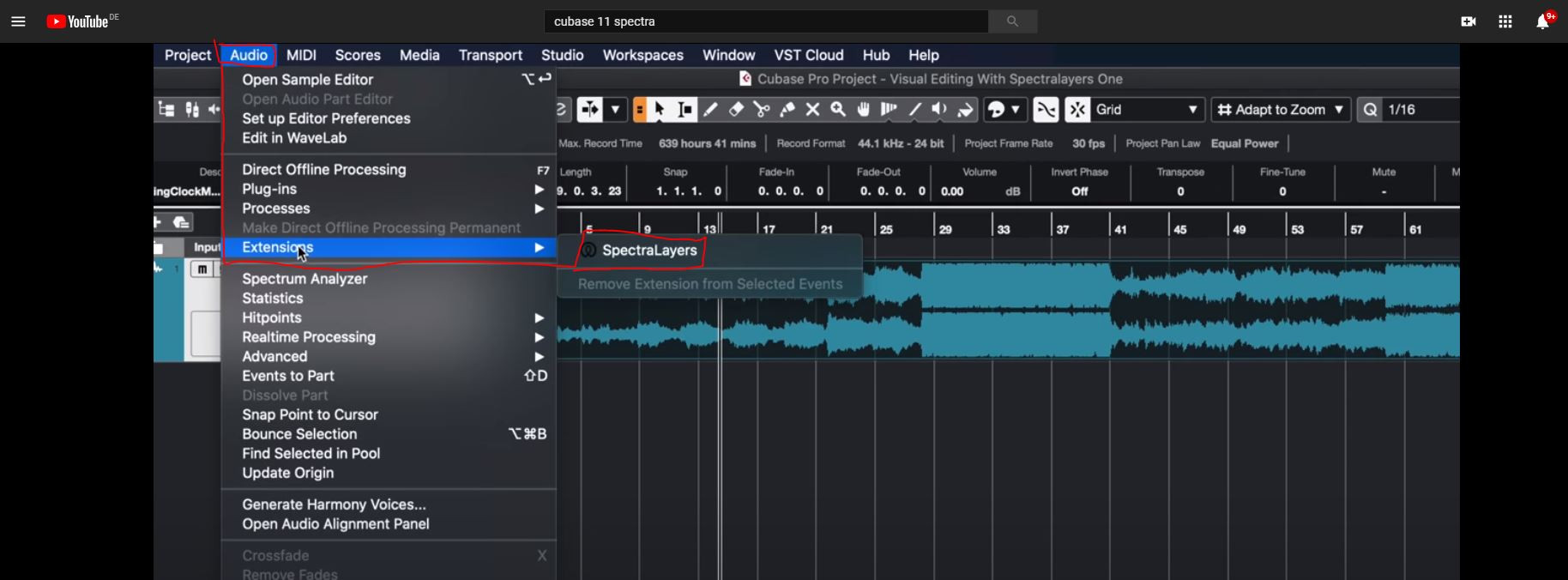Toggle the Invert Phase Off value
The width and height of the screenshot is (1568, 580).
coord(1079,191)
